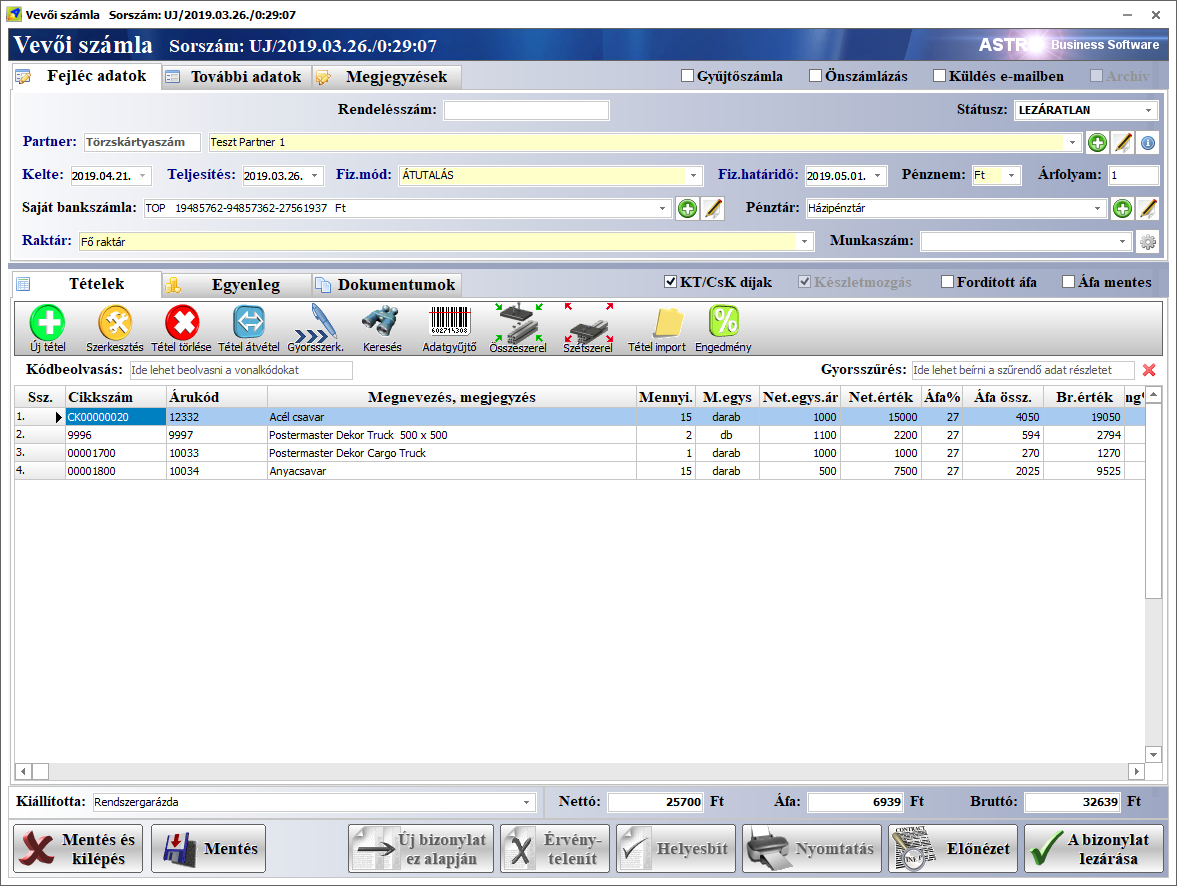Image resolution: width=1177 pixels, height=886 pixels.
Task: Switch to Fejléc adatok tab
Action: tap(86, 76)
